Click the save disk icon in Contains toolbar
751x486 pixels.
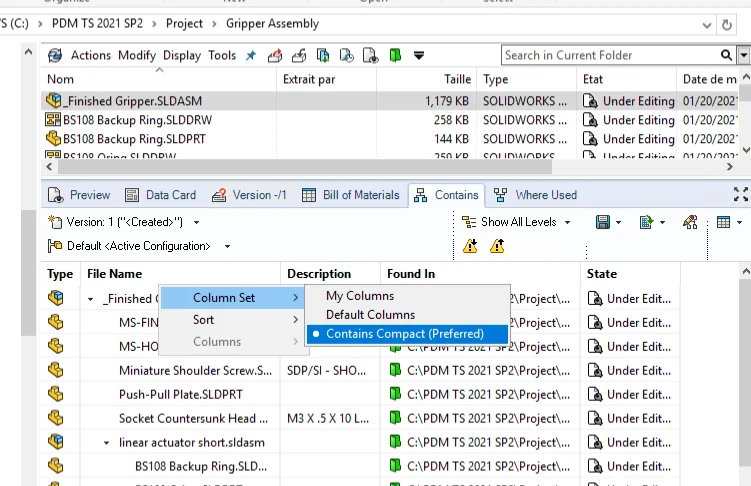coord(602,222)
